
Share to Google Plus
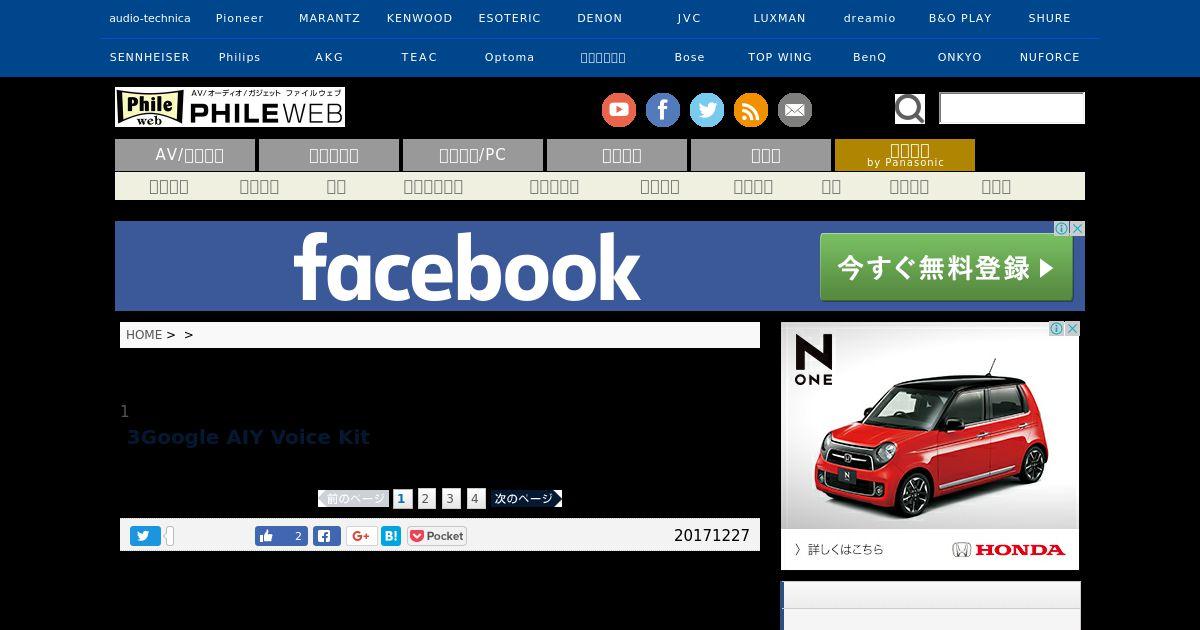pos(362,536)
